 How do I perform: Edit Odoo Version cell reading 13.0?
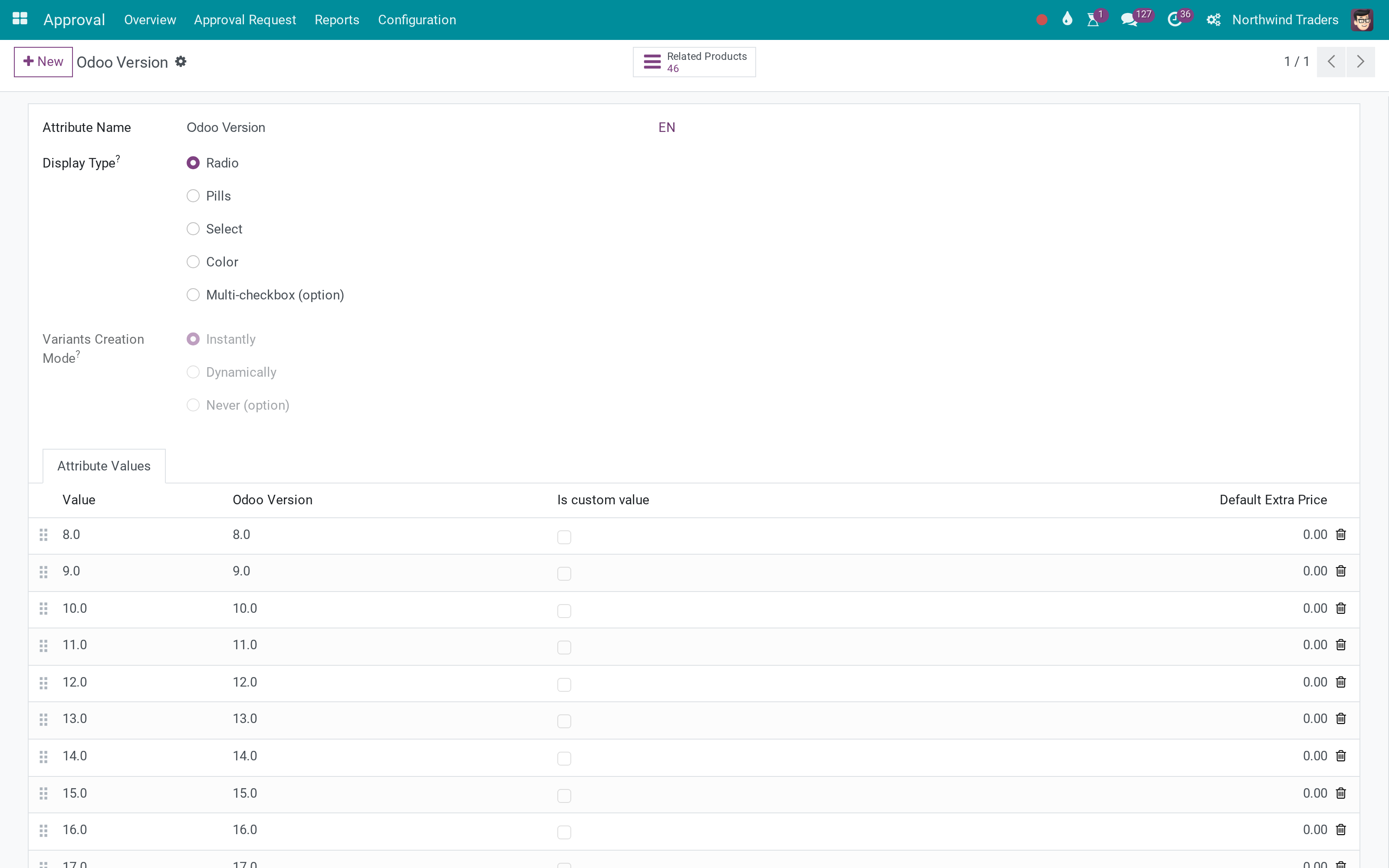pyautogui.click(x=245, y=719)
